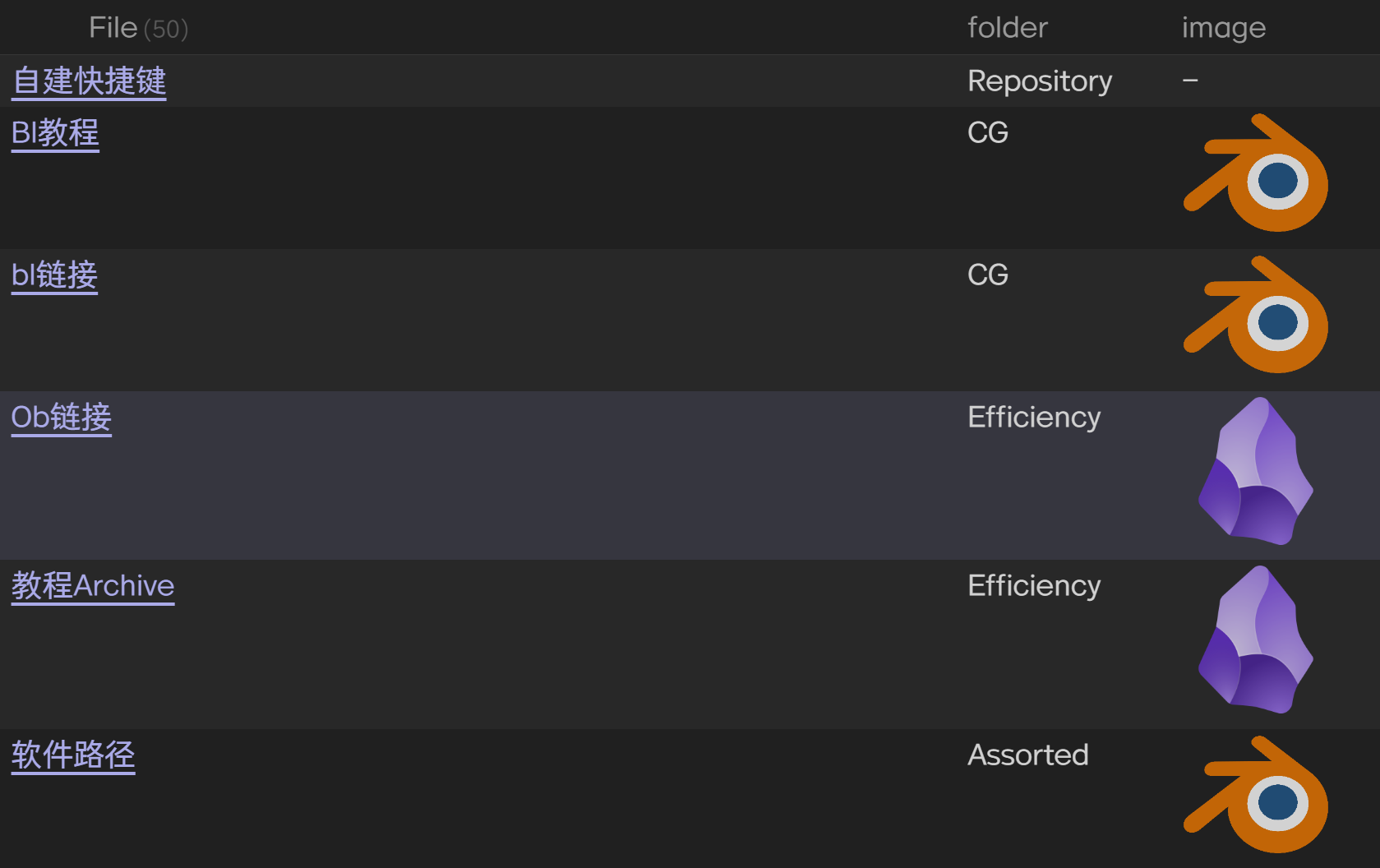Viewport: 1380px width, 868px height.
Task: Select CG folder cell for Bl教程
Action: click(988, 133)
